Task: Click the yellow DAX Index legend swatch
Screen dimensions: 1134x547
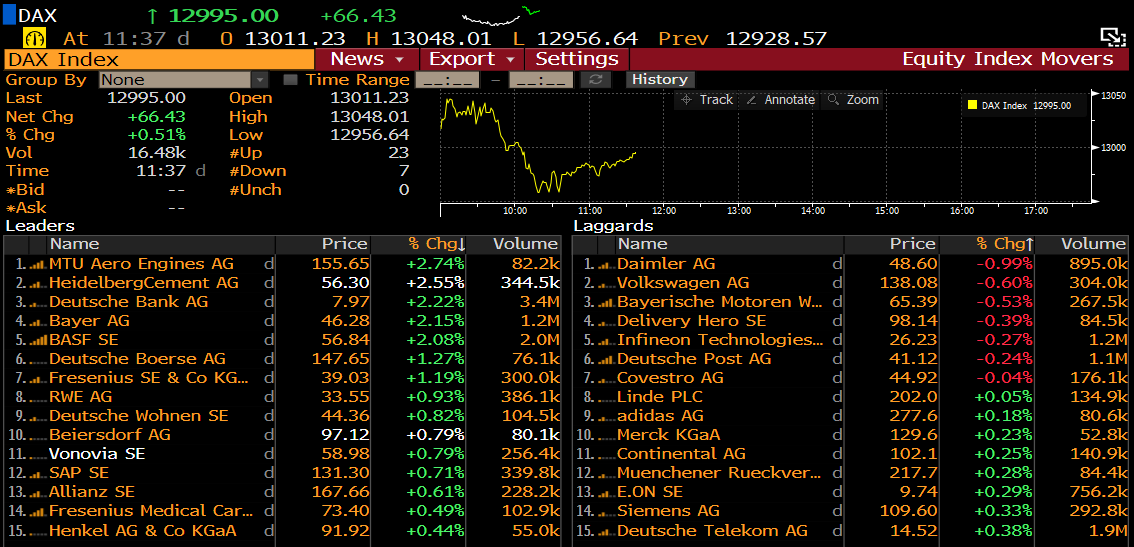Action: (x=972, y=106)
